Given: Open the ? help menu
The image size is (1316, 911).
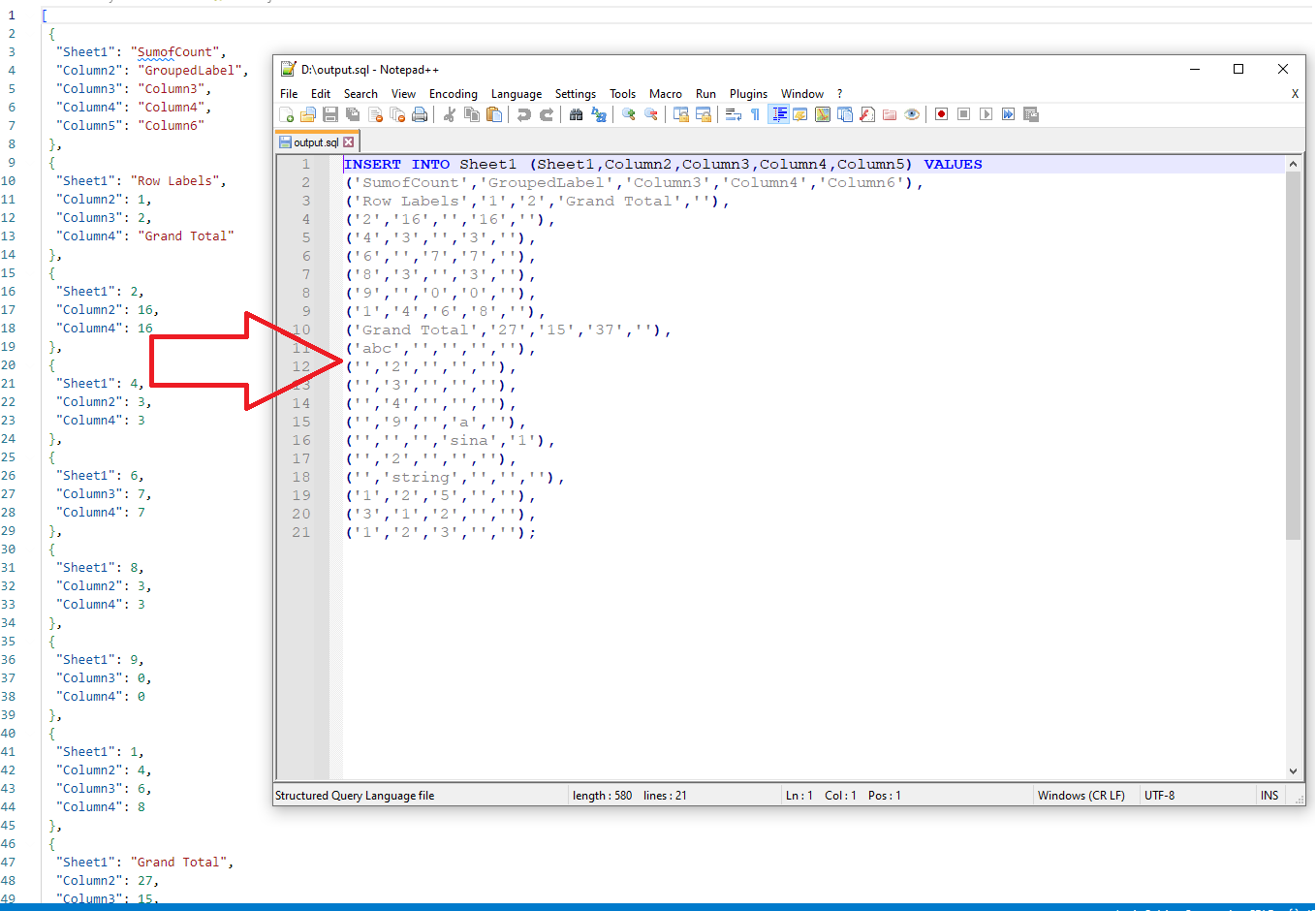Looking at the screenshot, I should (840, 94).
